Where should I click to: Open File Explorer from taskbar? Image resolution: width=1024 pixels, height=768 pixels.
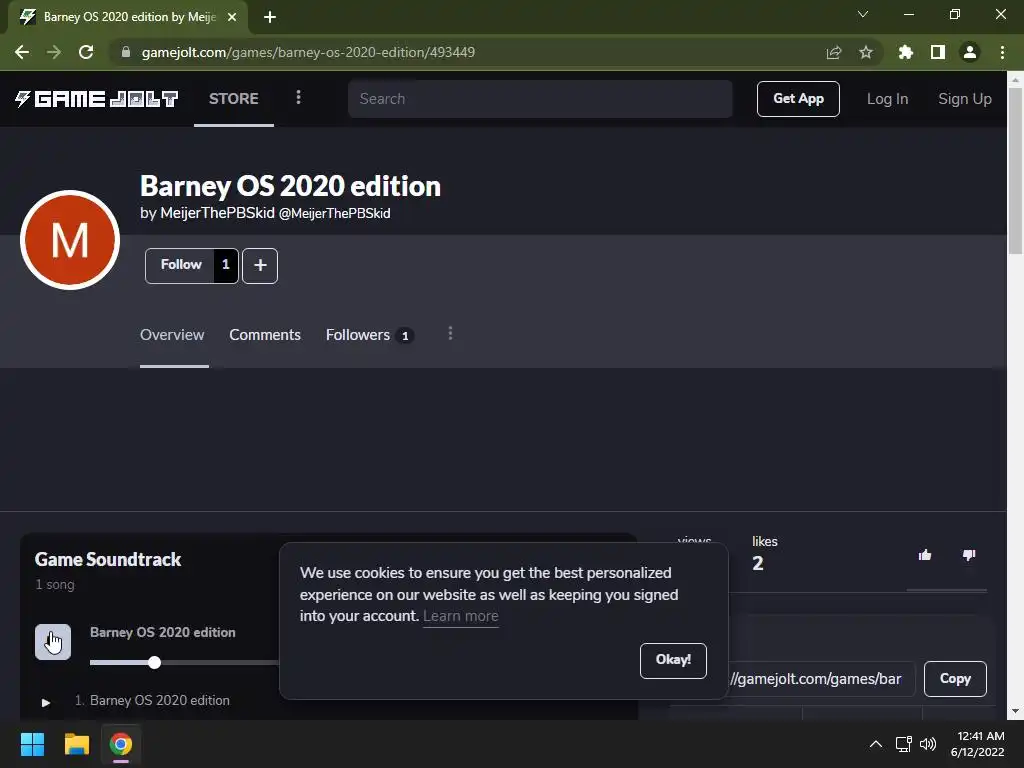click(x=76, y=744)
